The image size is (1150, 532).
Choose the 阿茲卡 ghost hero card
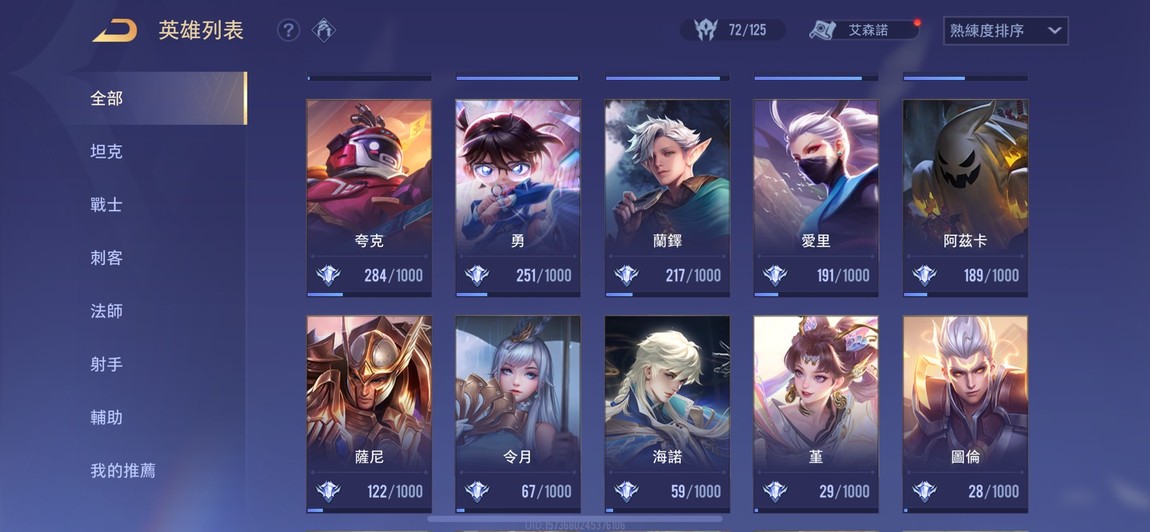click(965, 198)
